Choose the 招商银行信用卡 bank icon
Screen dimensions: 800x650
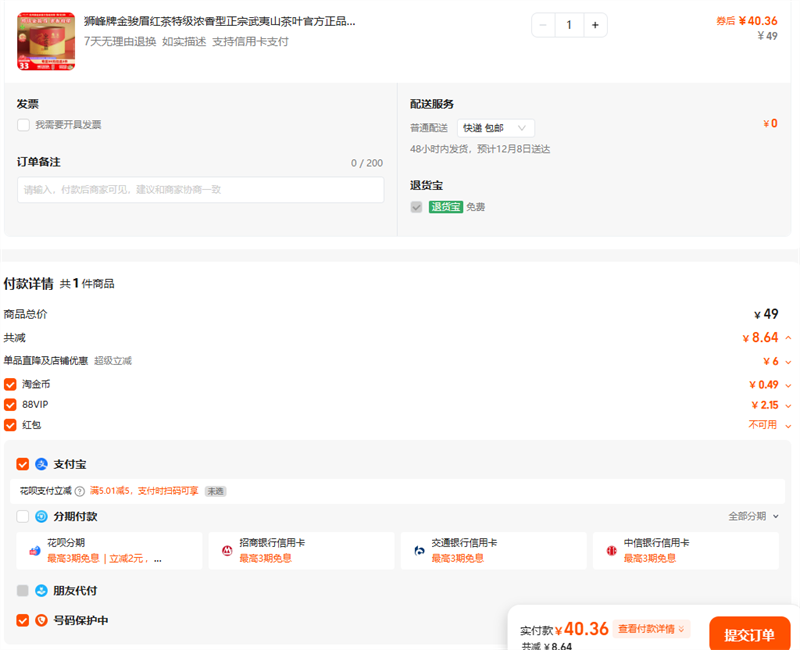tap(227, 551)
